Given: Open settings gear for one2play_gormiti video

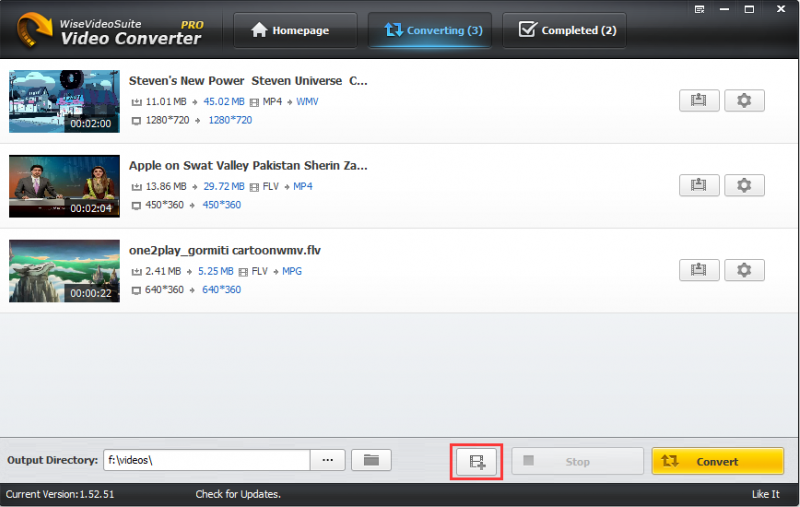Looking at the screenshot, I should point(744,270).
